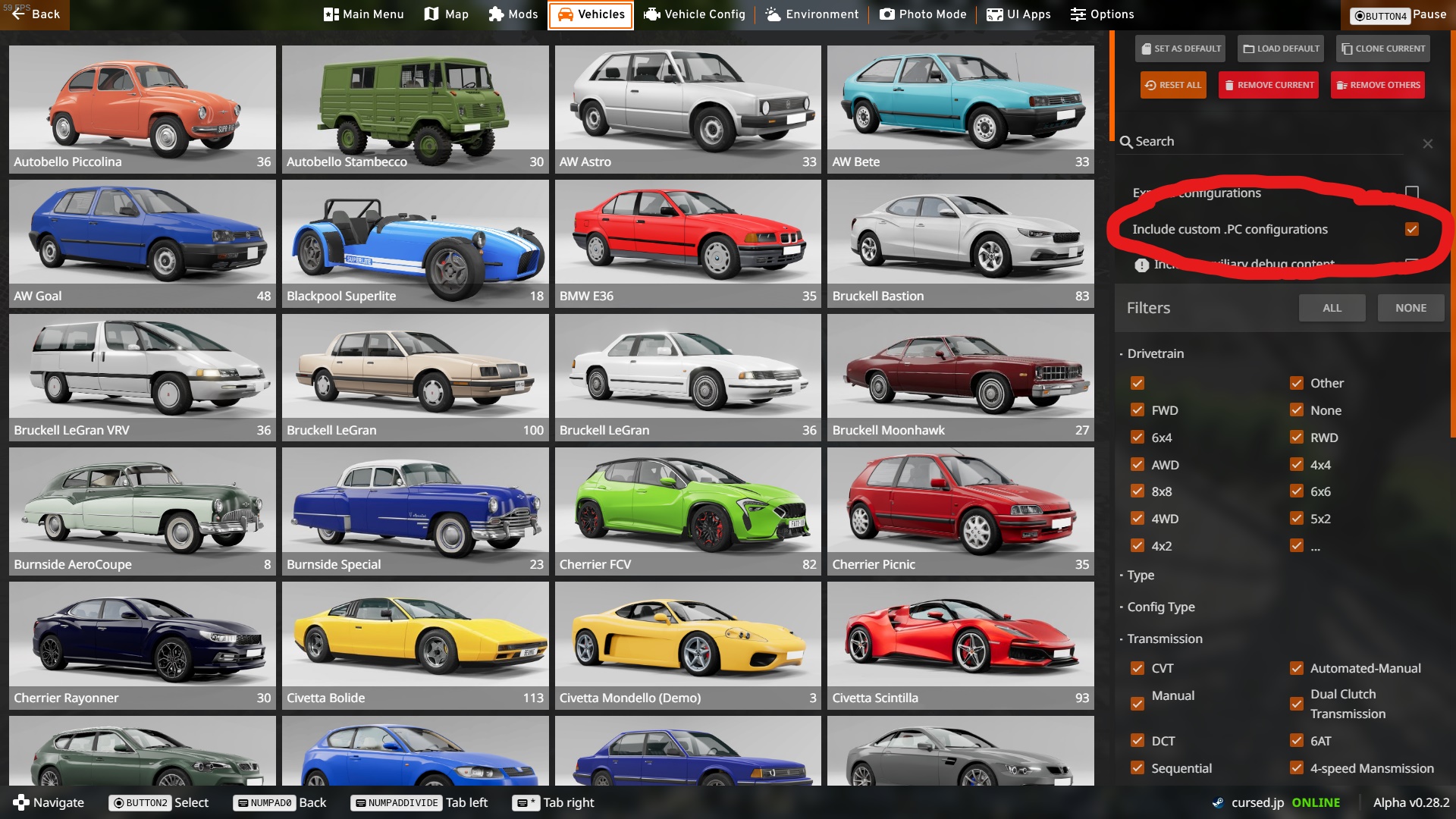The image size is (1456, 819).
Task: Select the AW Bete vehicle
Action: 961,109
